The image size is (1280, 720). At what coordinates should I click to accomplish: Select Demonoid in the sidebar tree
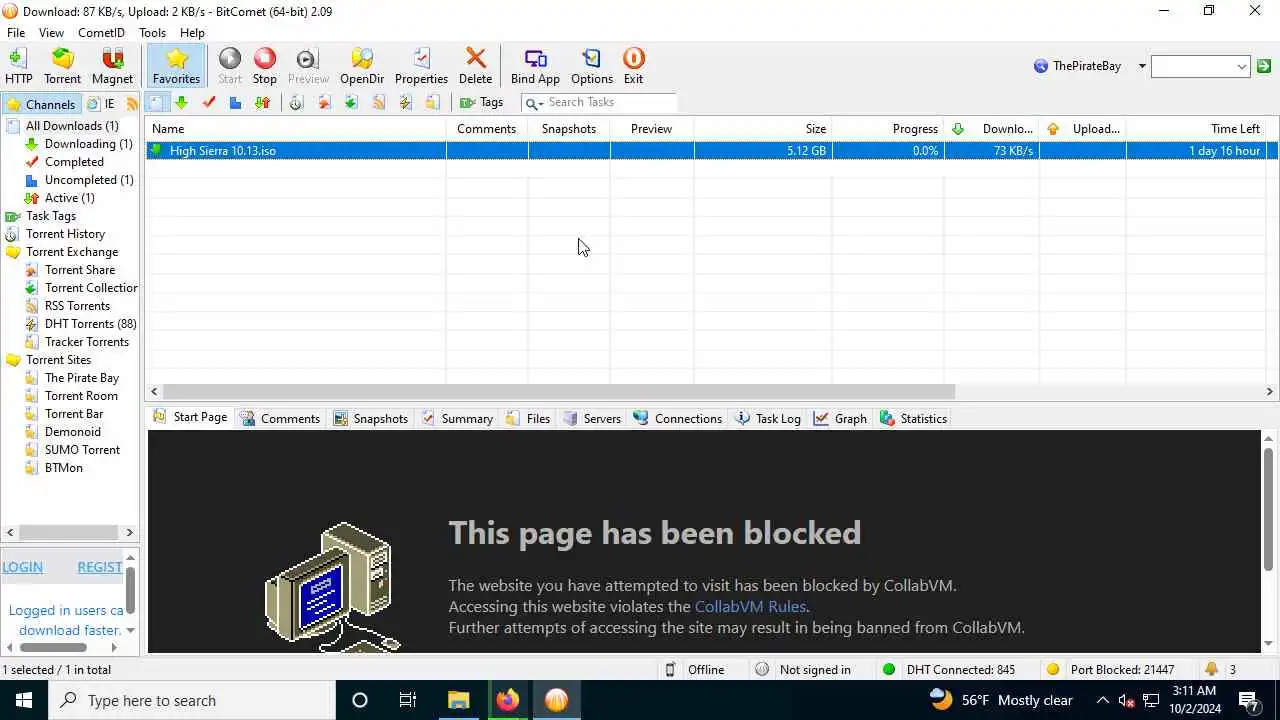pyautogui.click(x=73, y=432)
